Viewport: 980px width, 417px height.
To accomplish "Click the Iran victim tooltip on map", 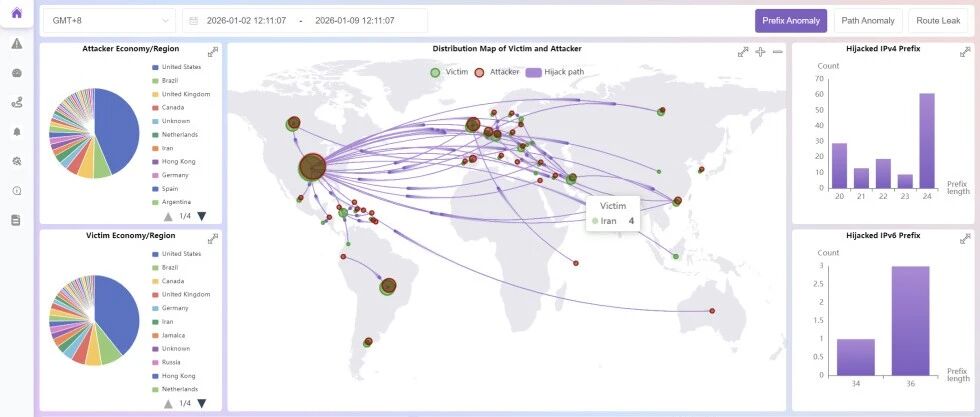I will (612, 213).
